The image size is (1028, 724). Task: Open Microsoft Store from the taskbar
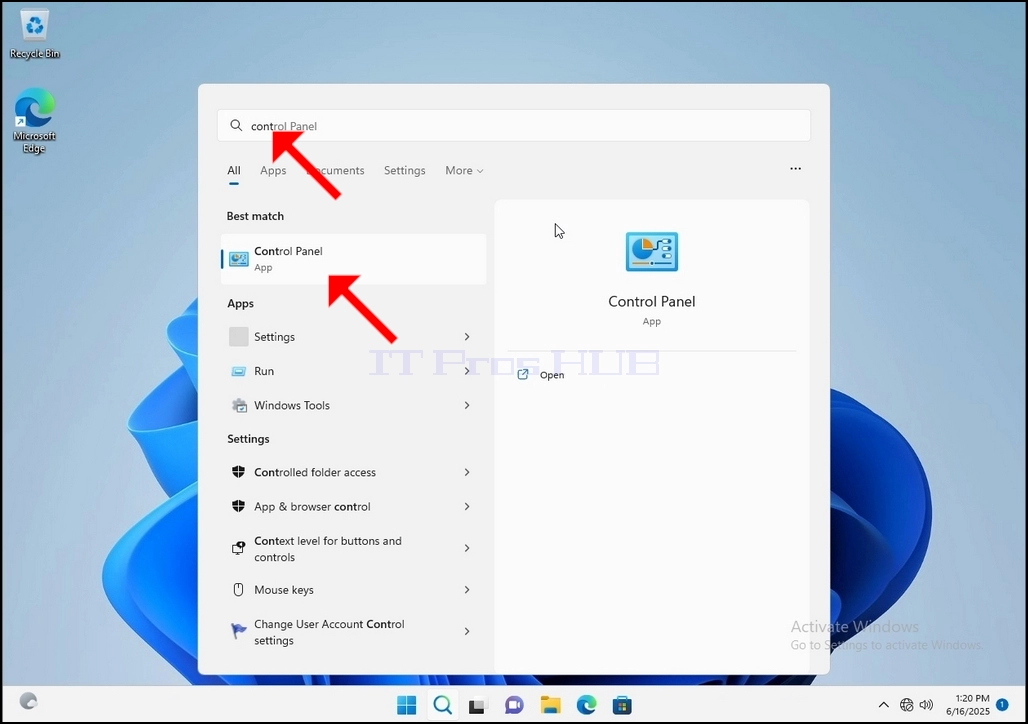pos(622,705)
